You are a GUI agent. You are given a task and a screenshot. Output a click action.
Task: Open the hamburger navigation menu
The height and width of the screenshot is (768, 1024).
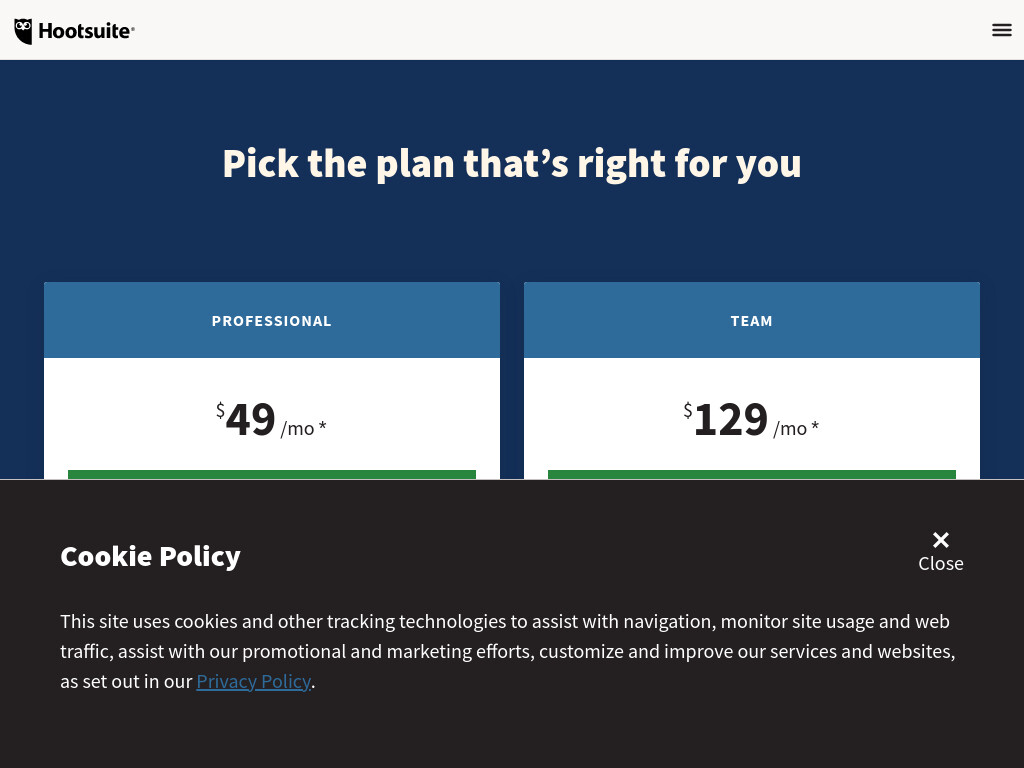(x=1001, y=30)
